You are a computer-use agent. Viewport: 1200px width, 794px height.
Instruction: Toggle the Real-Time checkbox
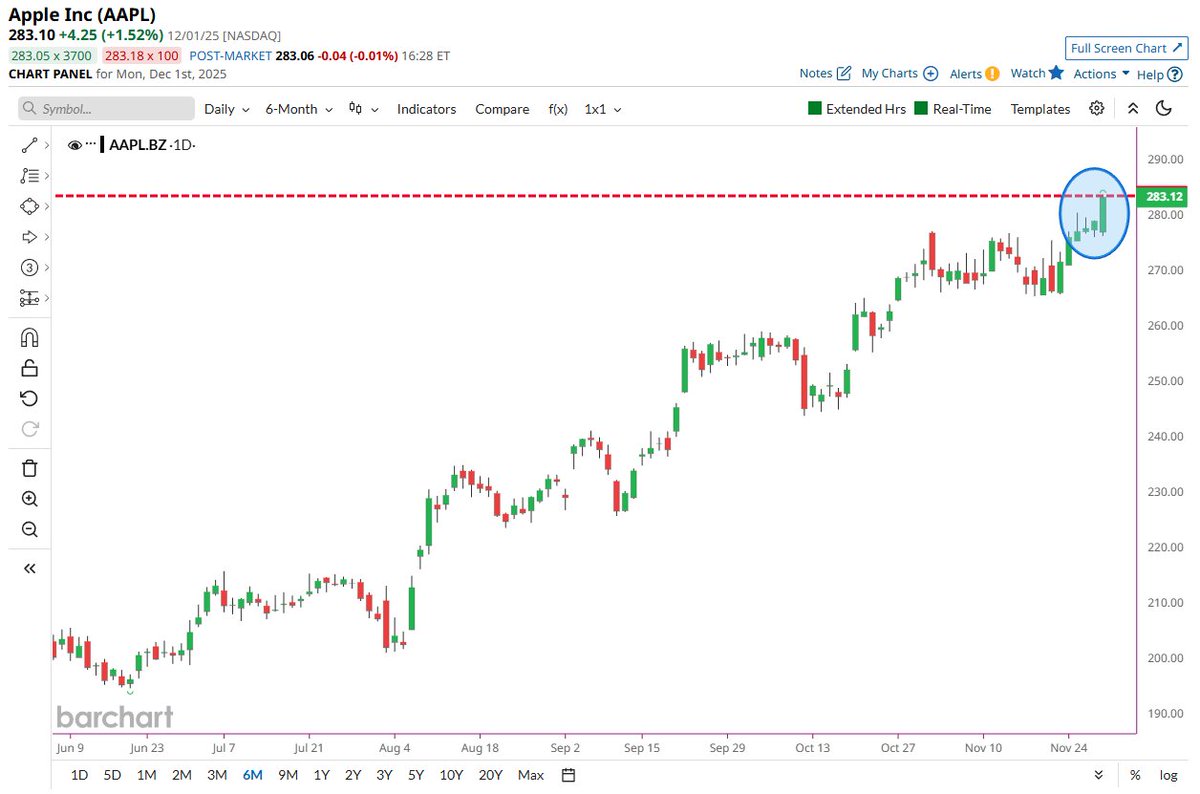point(921,108)
